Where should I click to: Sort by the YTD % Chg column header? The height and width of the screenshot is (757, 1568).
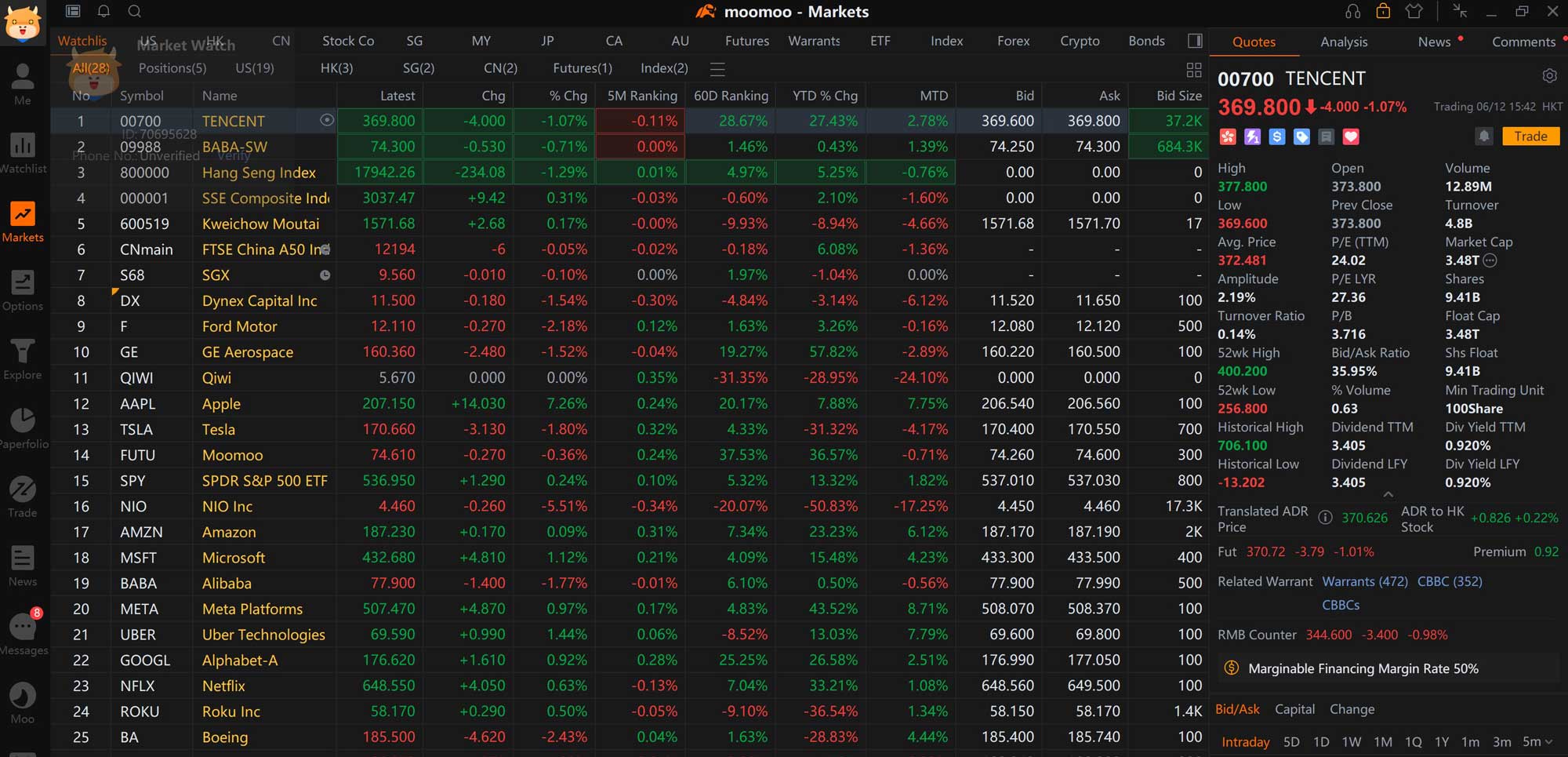(825, 96)
